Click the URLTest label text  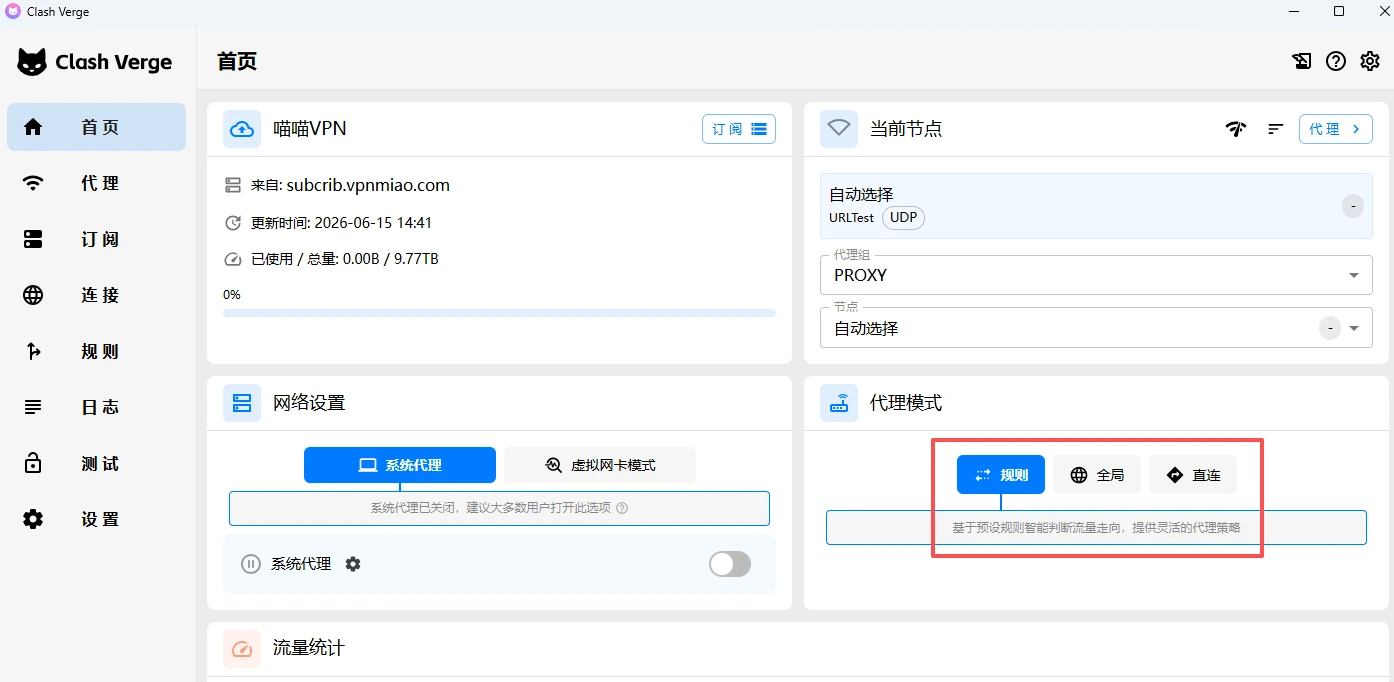(x=852, y=217)
